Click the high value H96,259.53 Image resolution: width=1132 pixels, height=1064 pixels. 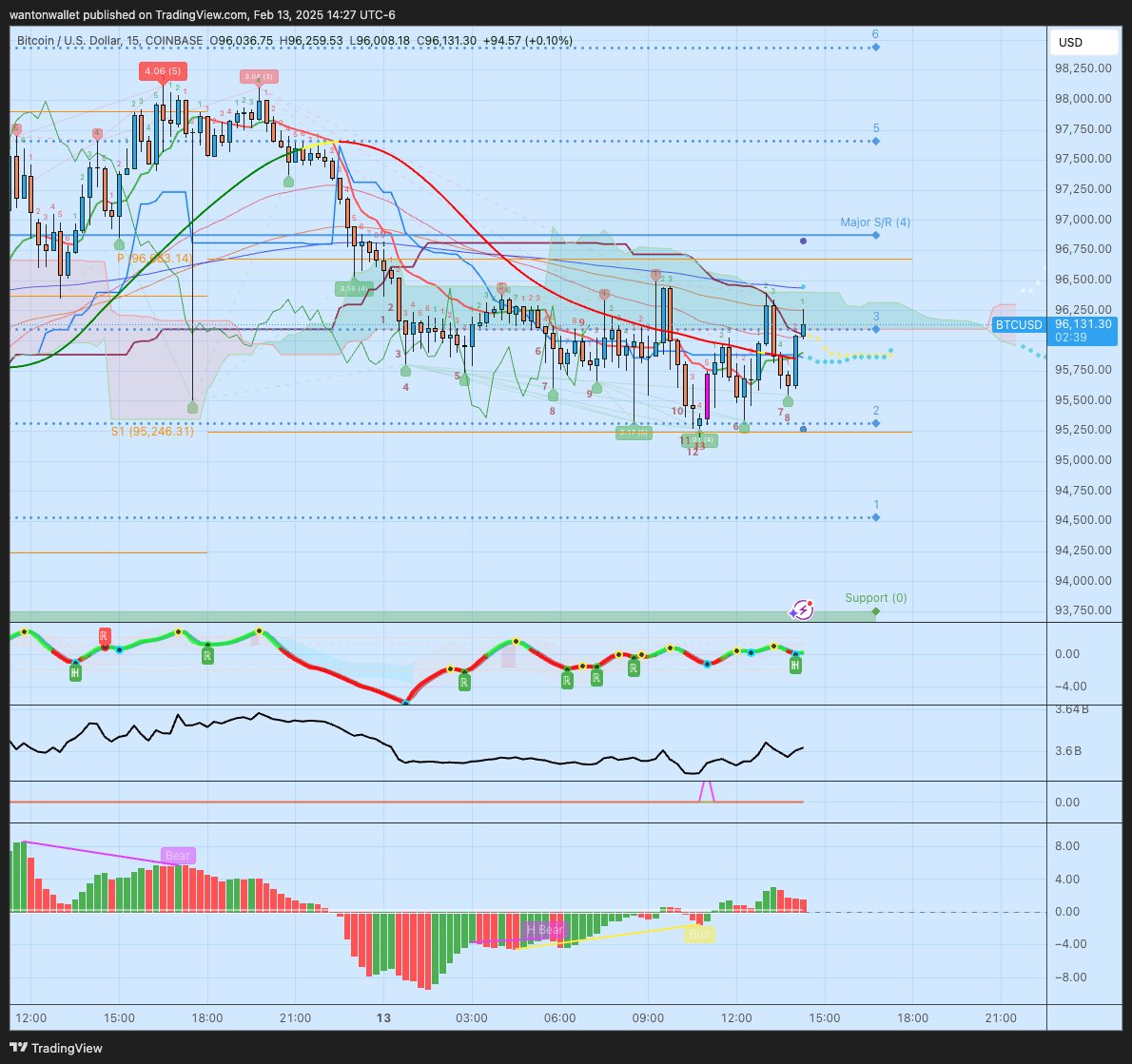click(x=311, y=41)
